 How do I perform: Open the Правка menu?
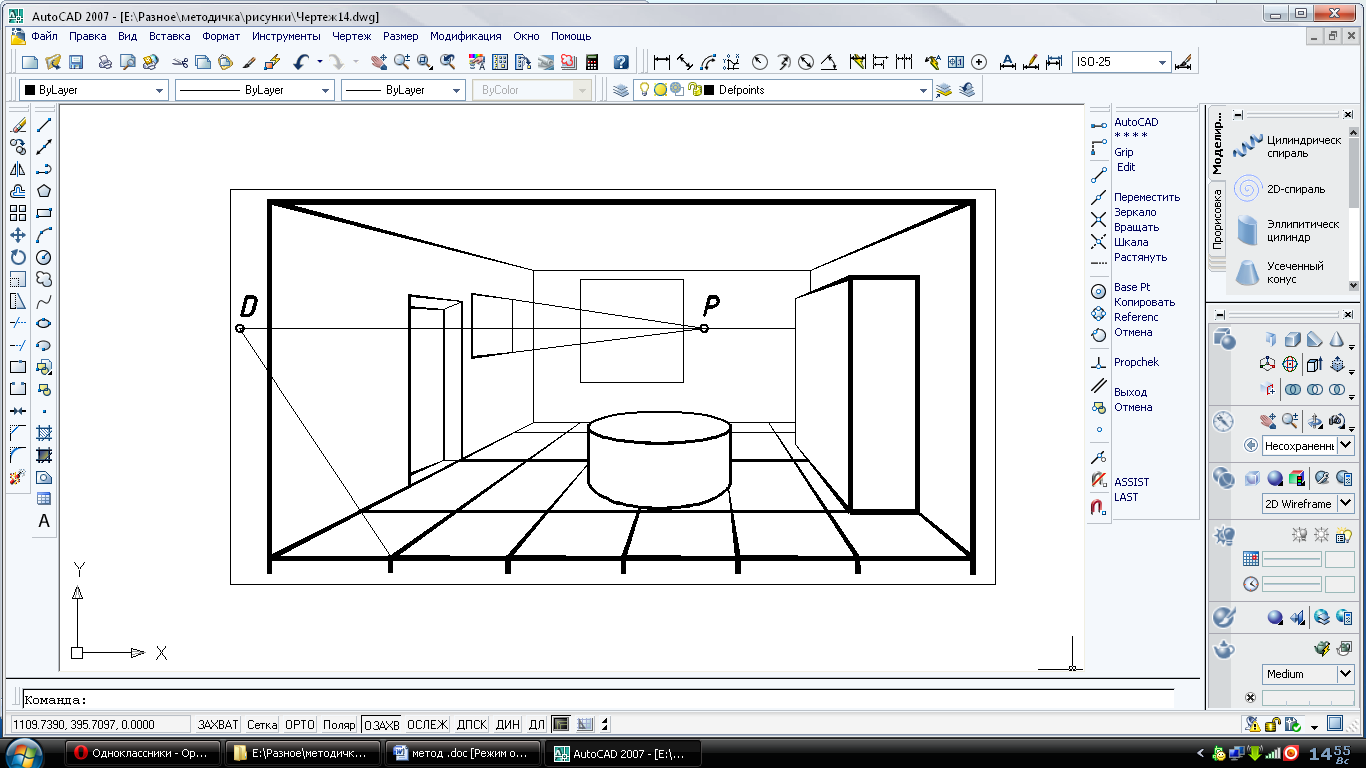(88, 36)
